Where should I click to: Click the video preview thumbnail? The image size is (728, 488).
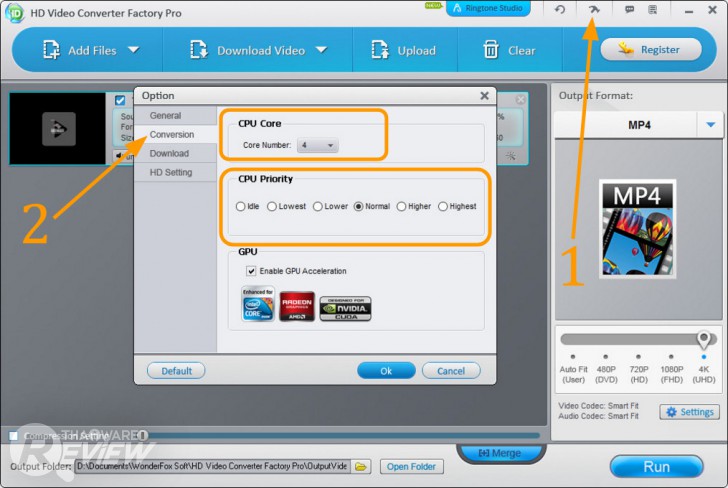[58, 129]
